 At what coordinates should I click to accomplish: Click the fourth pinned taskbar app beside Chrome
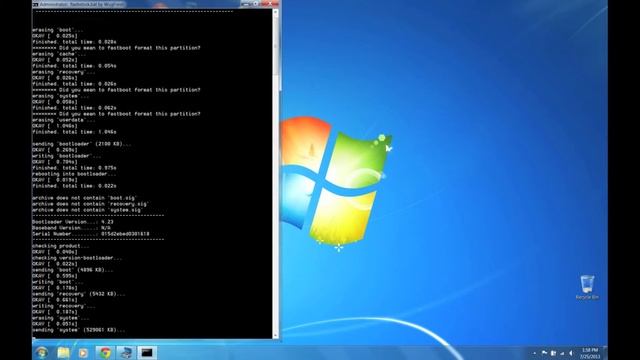coord(126,353)
